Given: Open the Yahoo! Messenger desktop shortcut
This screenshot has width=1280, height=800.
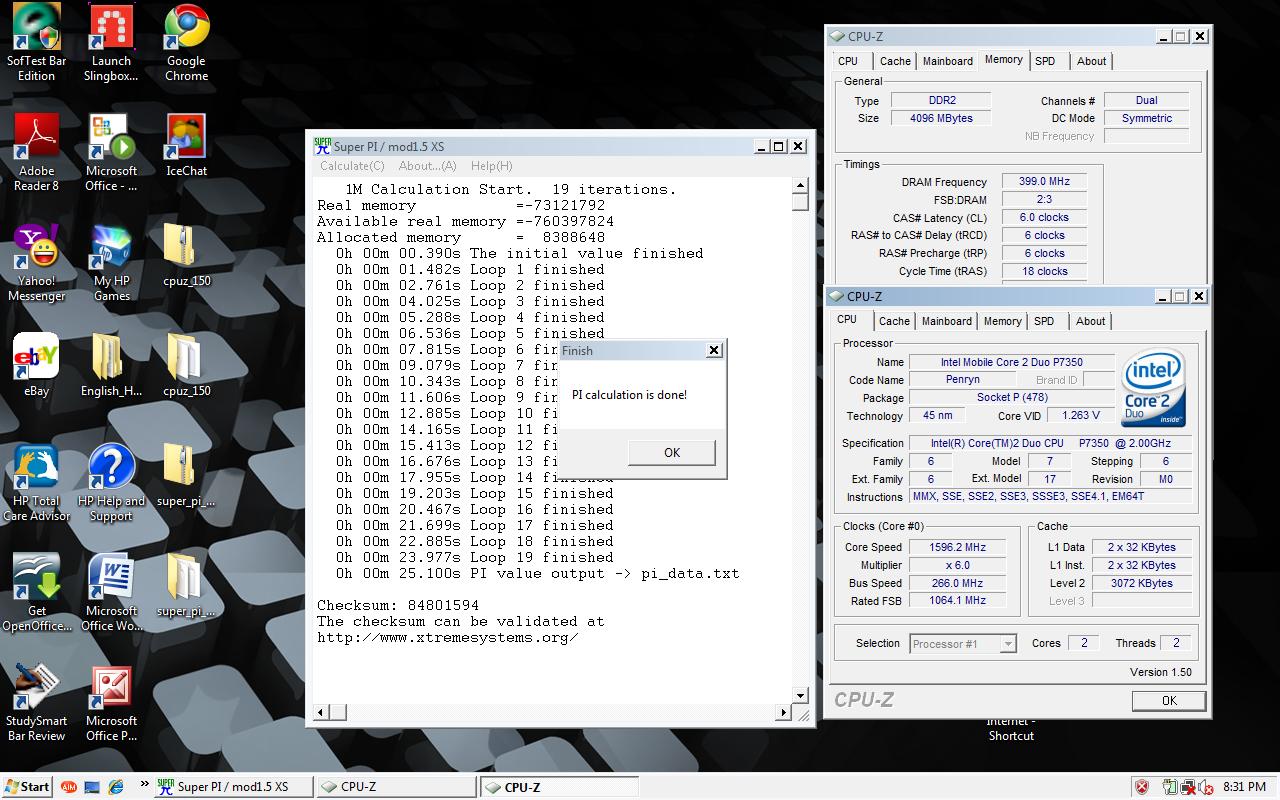Looking at the screenshot, I should click(36, 263).
